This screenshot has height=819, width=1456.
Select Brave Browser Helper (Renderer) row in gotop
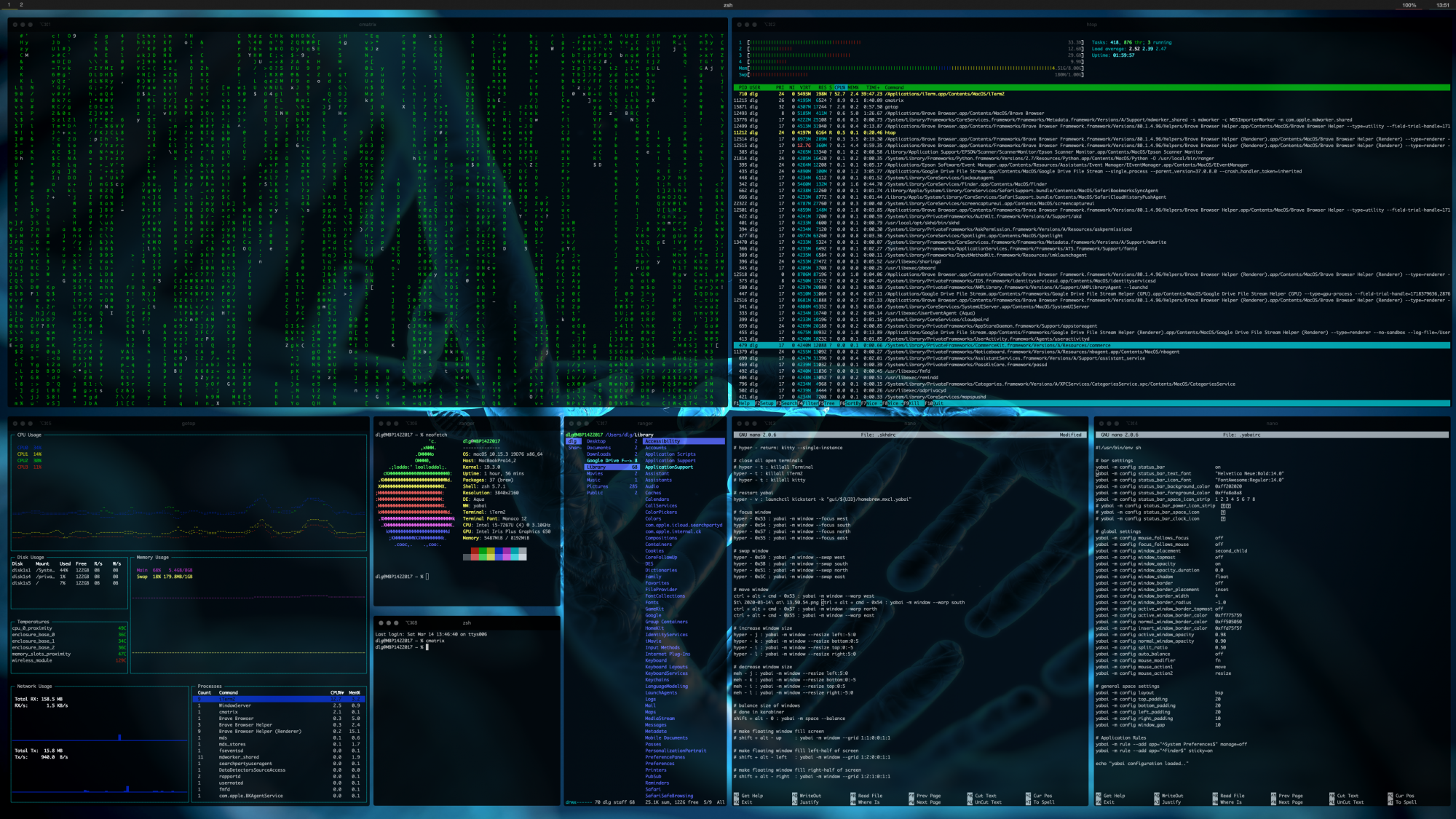(280, 732)
